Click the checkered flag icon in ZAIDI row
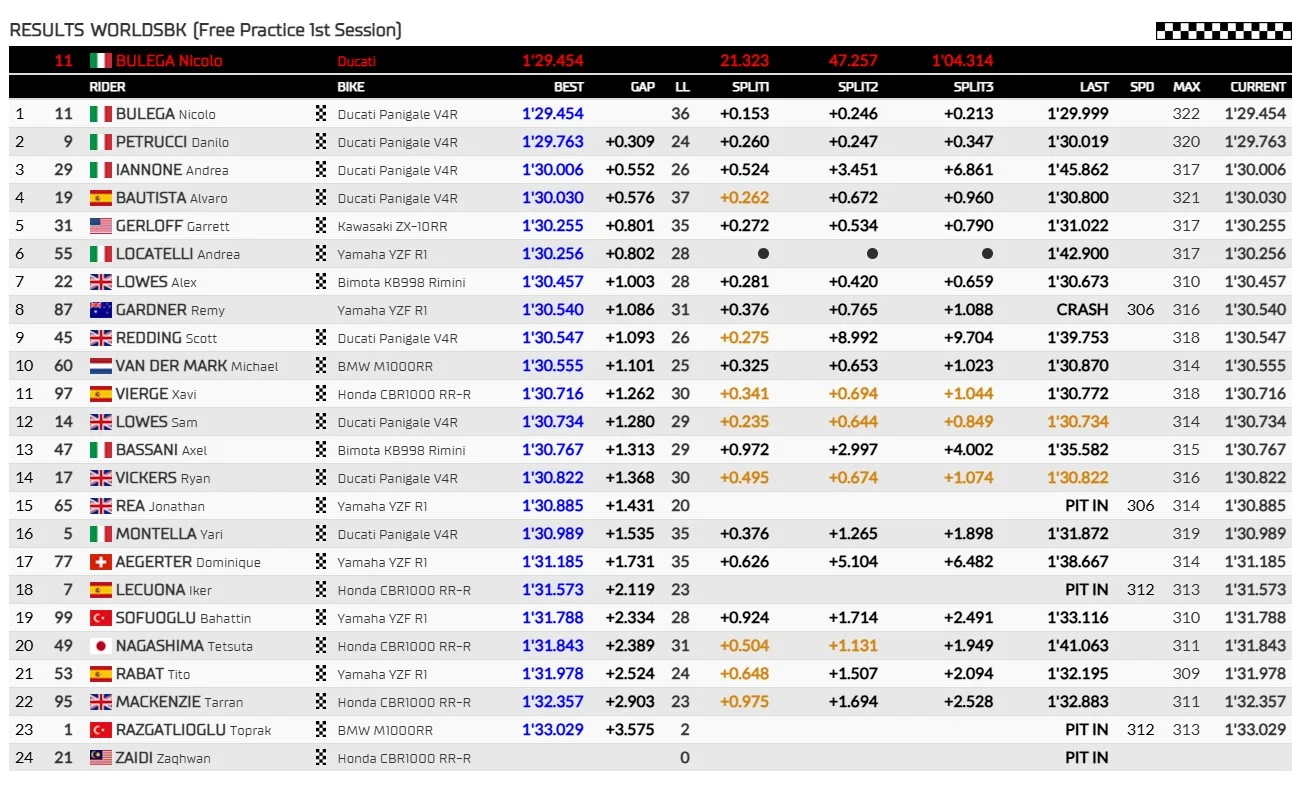Screen dimensions: 1306x792 click(321, 758)
